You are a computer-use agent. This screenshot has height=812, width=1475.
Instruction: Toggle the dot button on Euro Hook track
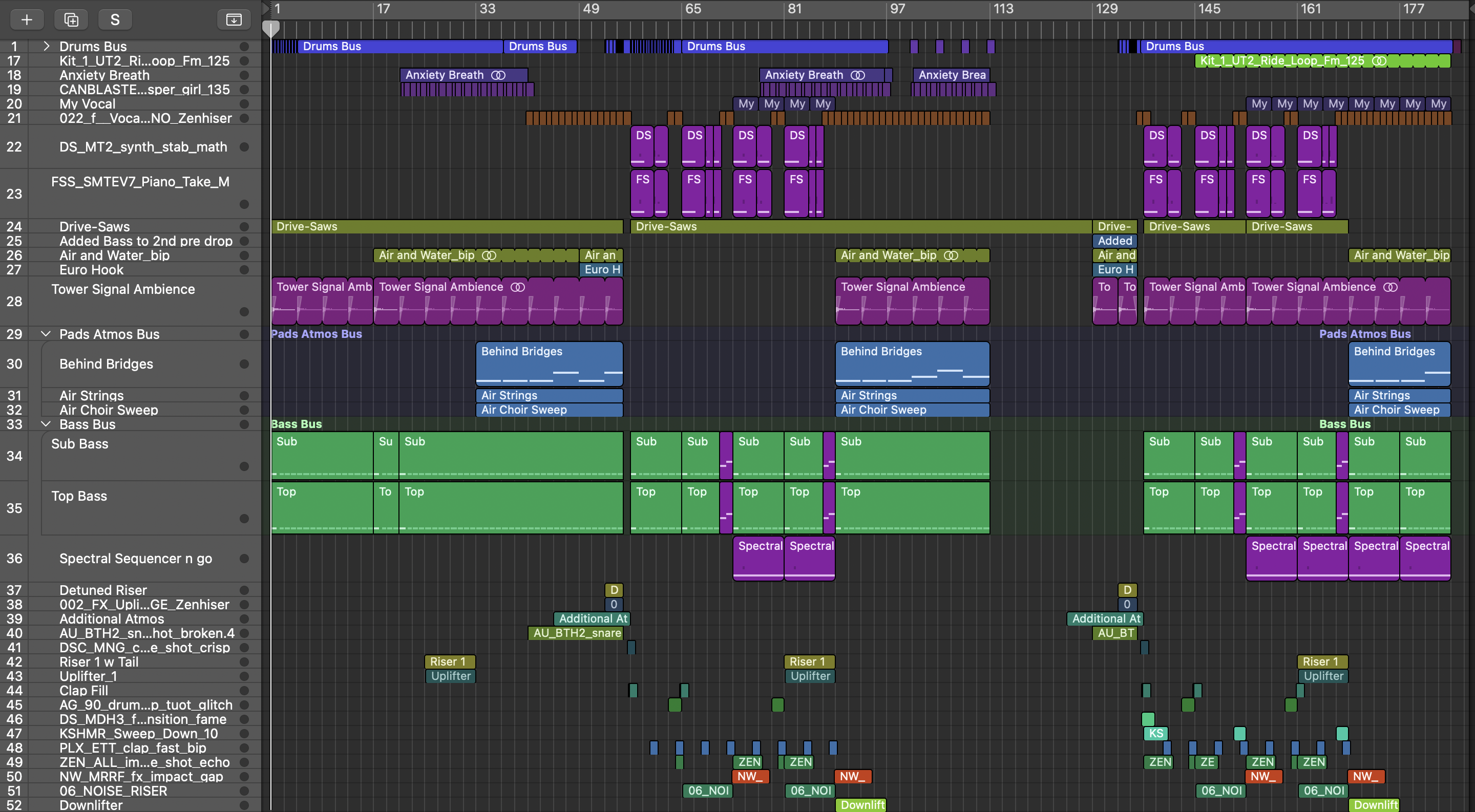pyautogui.click(x=244, y=269)
